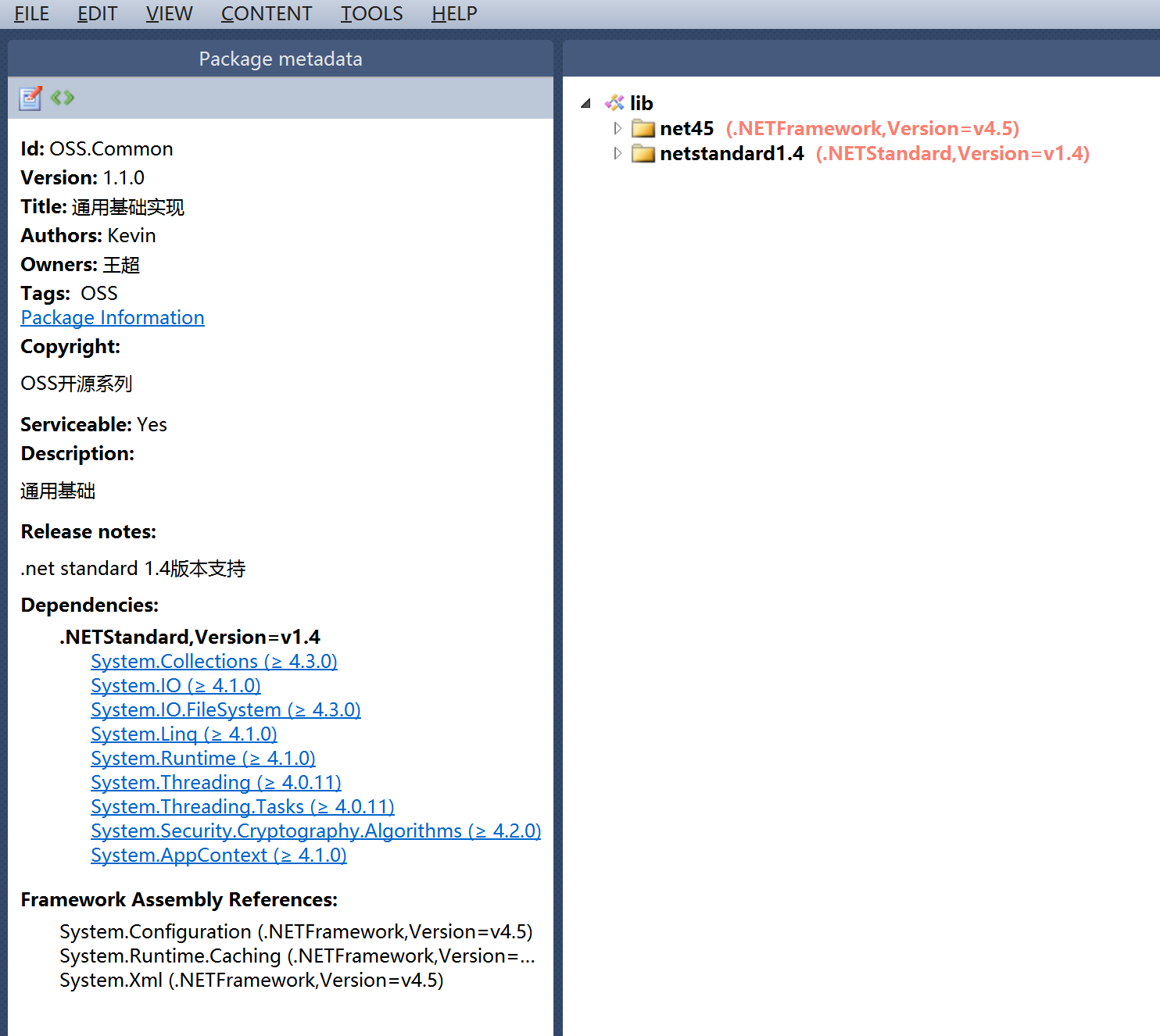Open System.IO (≥ 4.1.0) dependency link
Image resolution: width=1160 pixels, height=1036 pixels.
(176, 686)
